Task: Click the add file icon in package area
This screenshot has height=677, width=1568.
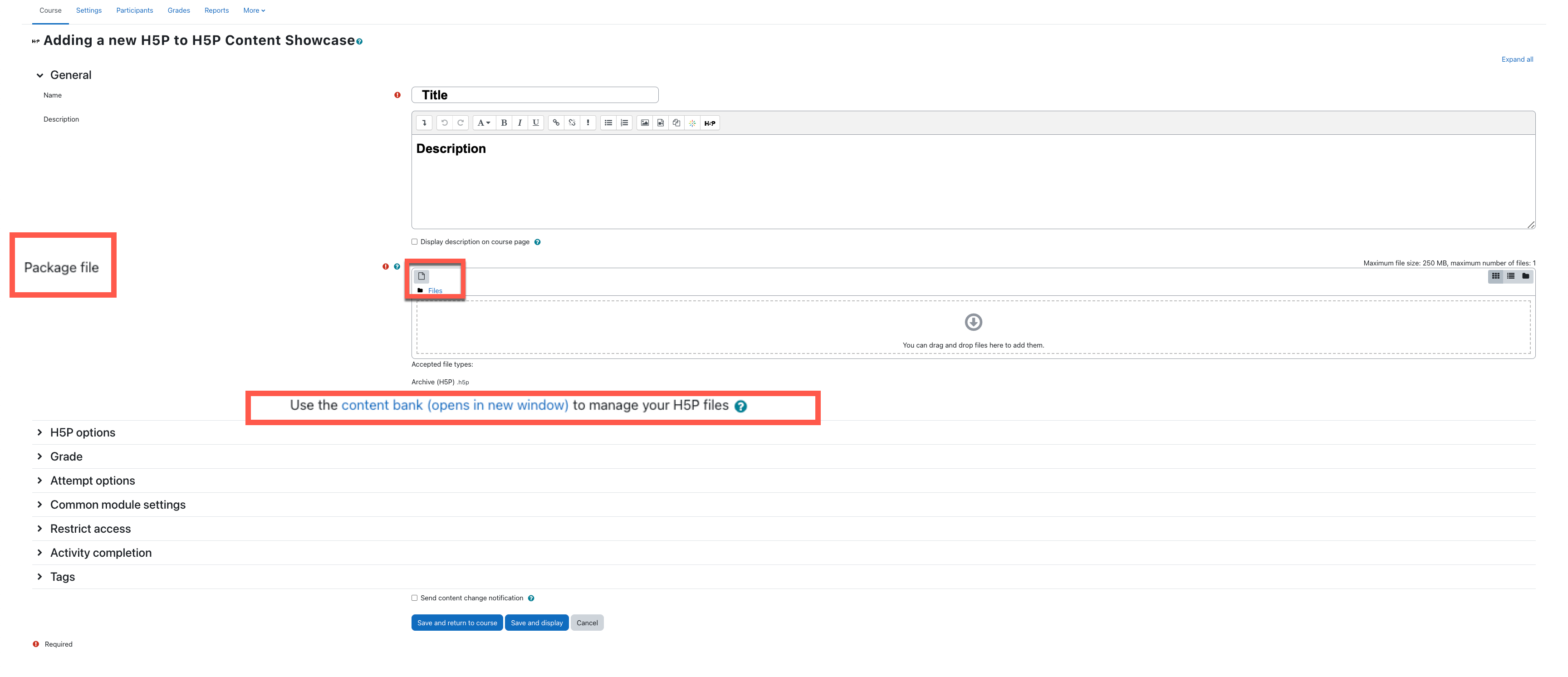Action: [x=421, y=276]
